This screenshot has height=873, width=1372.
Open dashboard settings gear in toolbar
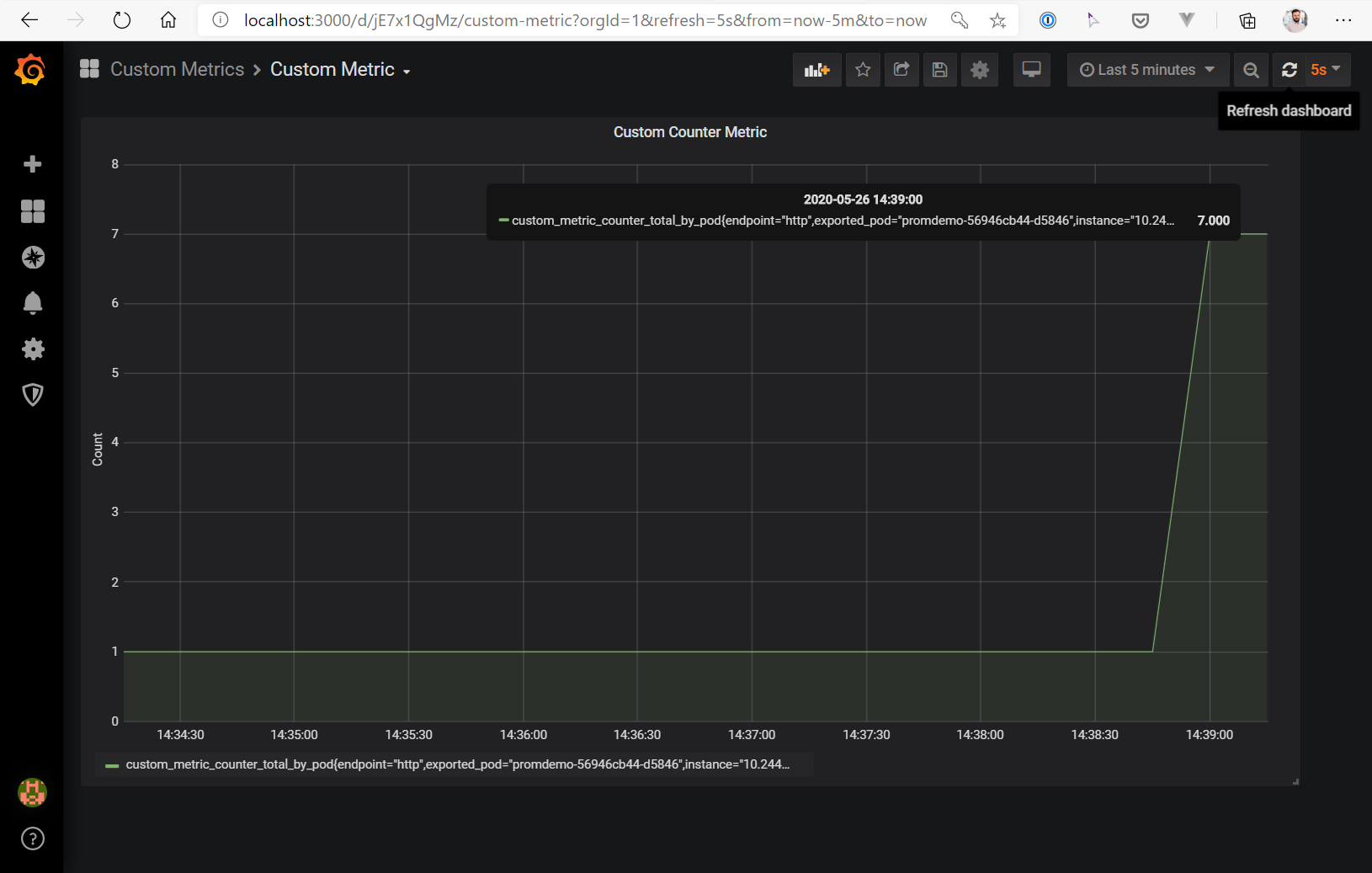click(x=980, y=70)
